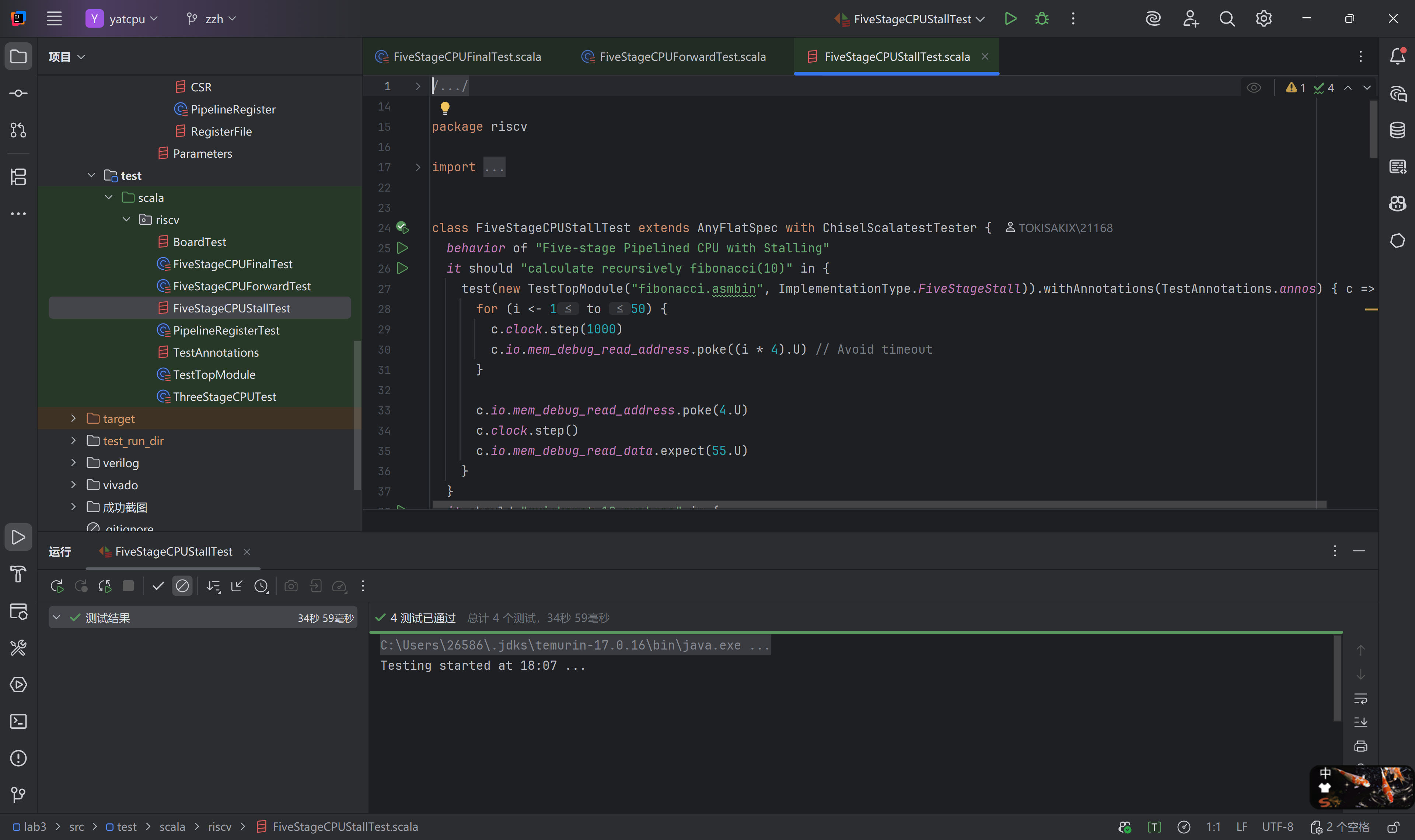
Task: Click the Debug bug icon
Action: point(1041,19)
